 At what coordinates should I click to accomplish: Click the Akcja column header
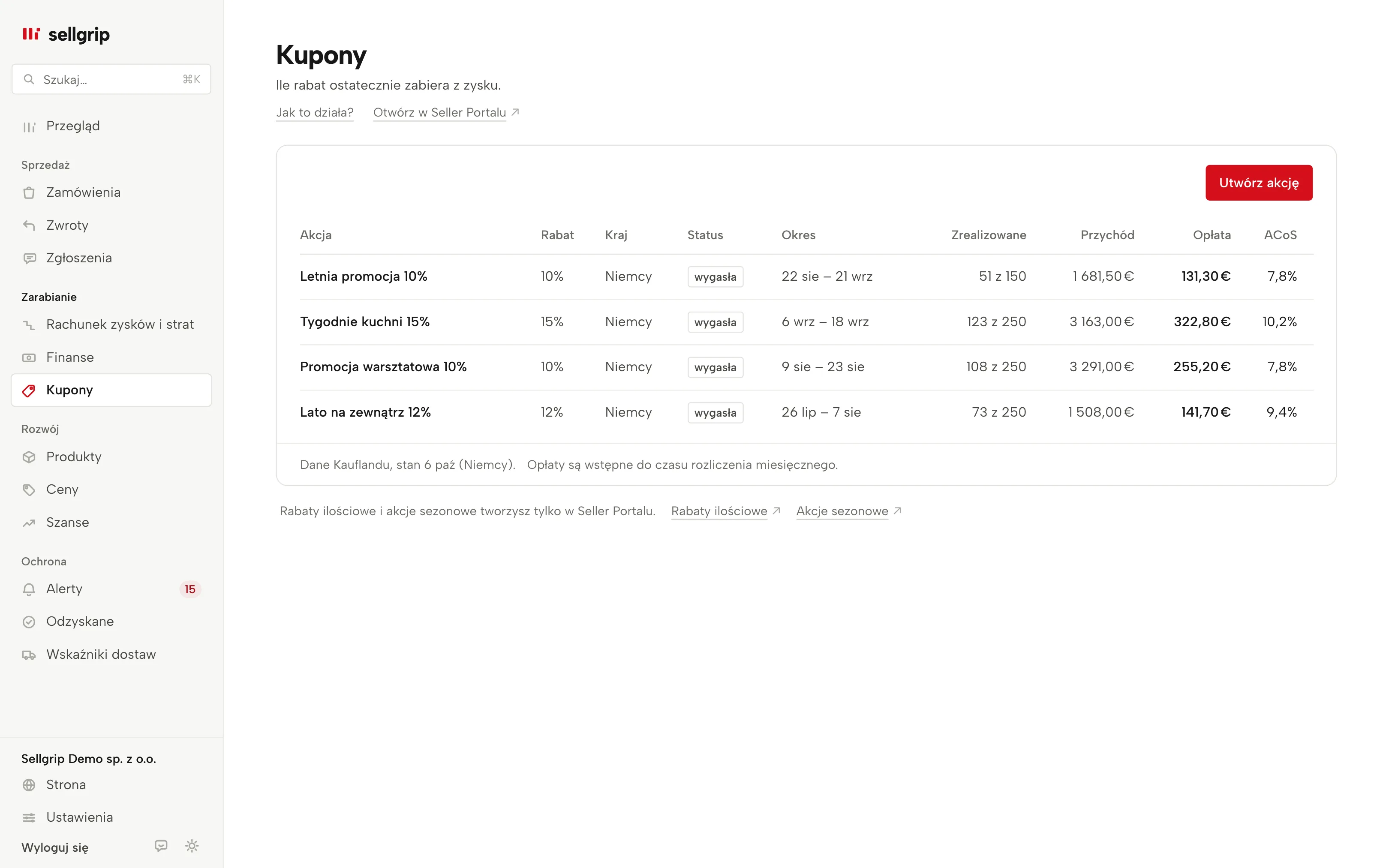point(316,235)
